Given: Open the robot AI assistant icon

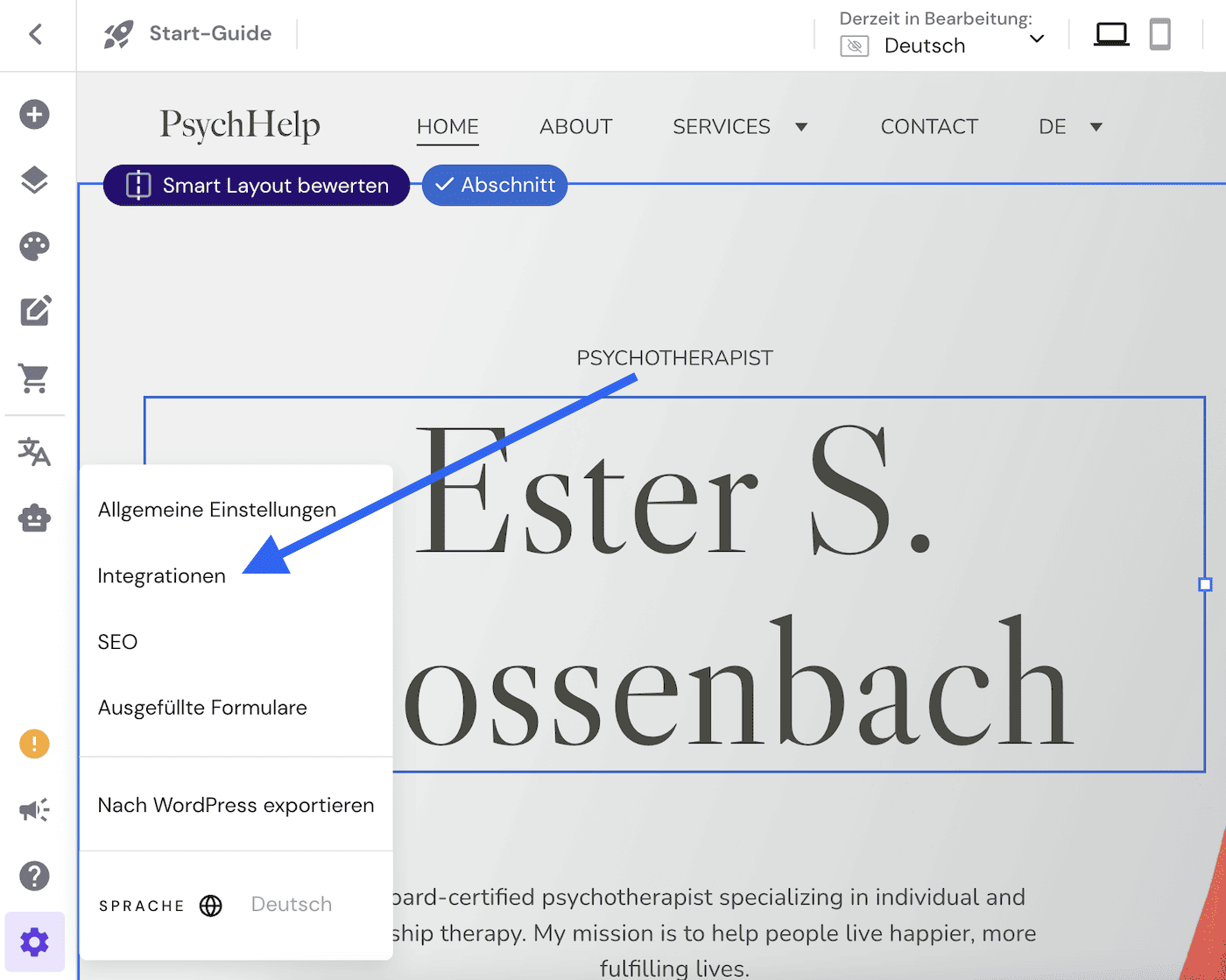Looking at the screenshot, I should 34,518.
